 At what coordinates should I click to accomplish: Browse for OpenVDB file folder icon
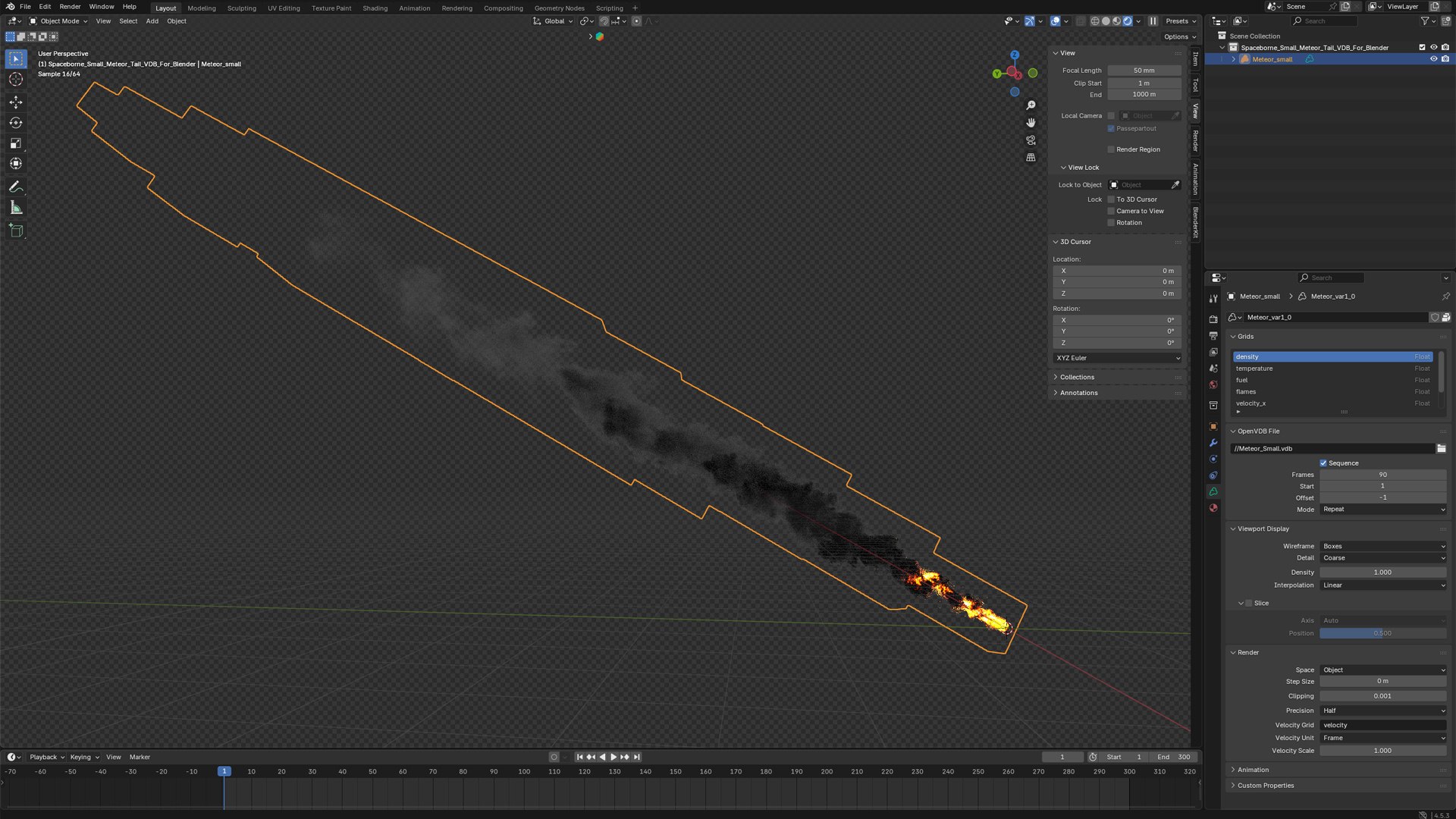click(x=1441, y=449)
